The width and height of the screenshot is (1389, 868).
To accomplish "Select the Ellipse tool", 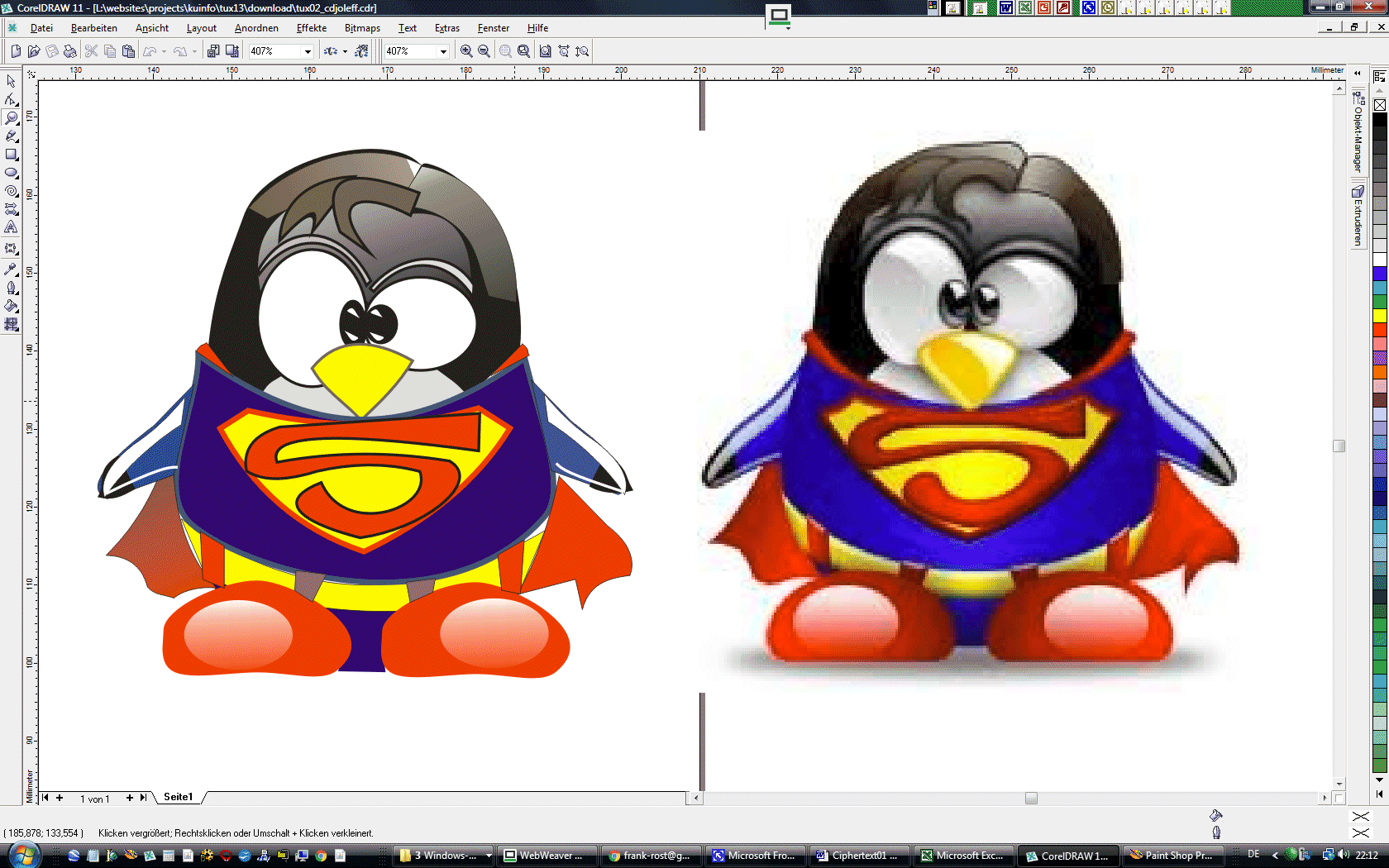I will [11, 172].
